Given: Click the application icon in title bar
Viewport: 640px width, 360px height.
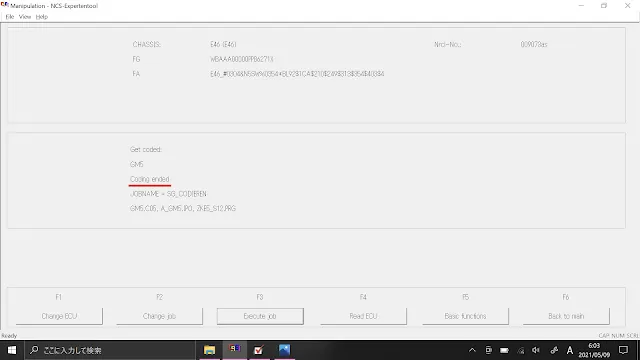Looking at the screenshot, I should click(x=4, y=5).
